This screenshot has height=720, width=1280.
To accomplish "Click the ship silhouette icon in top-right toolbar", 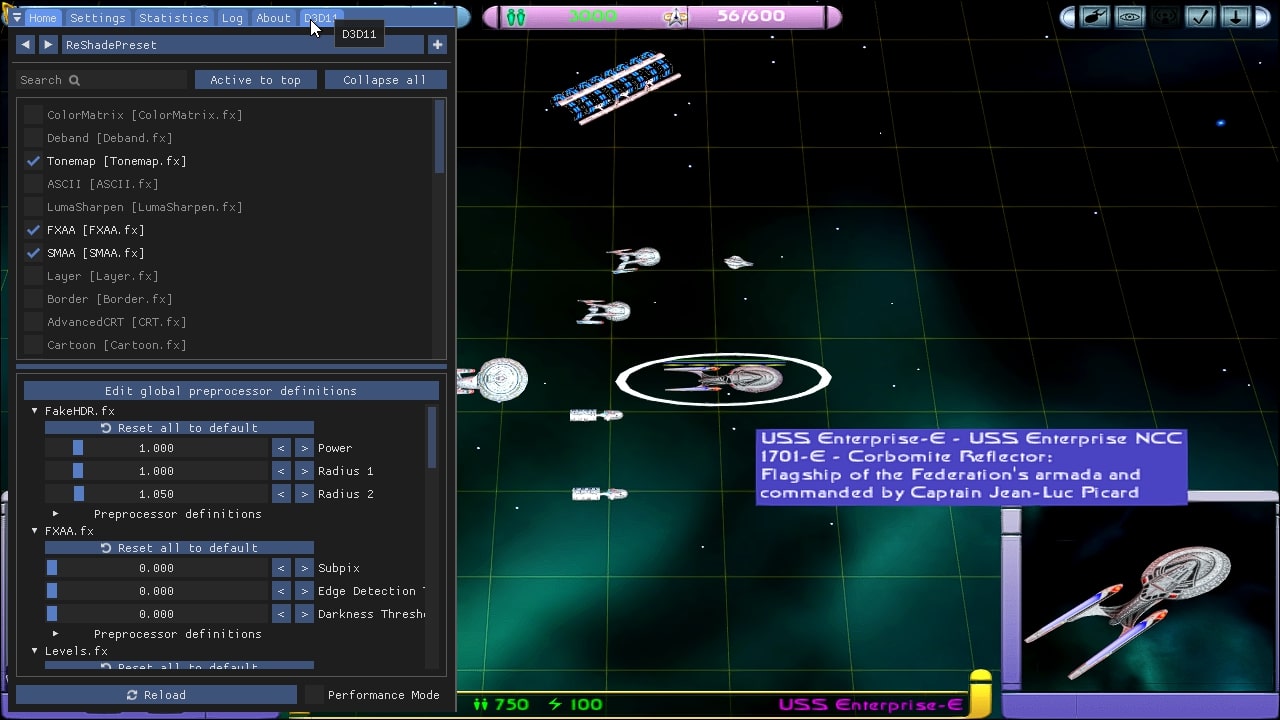I will click(x=1094, y=17).
